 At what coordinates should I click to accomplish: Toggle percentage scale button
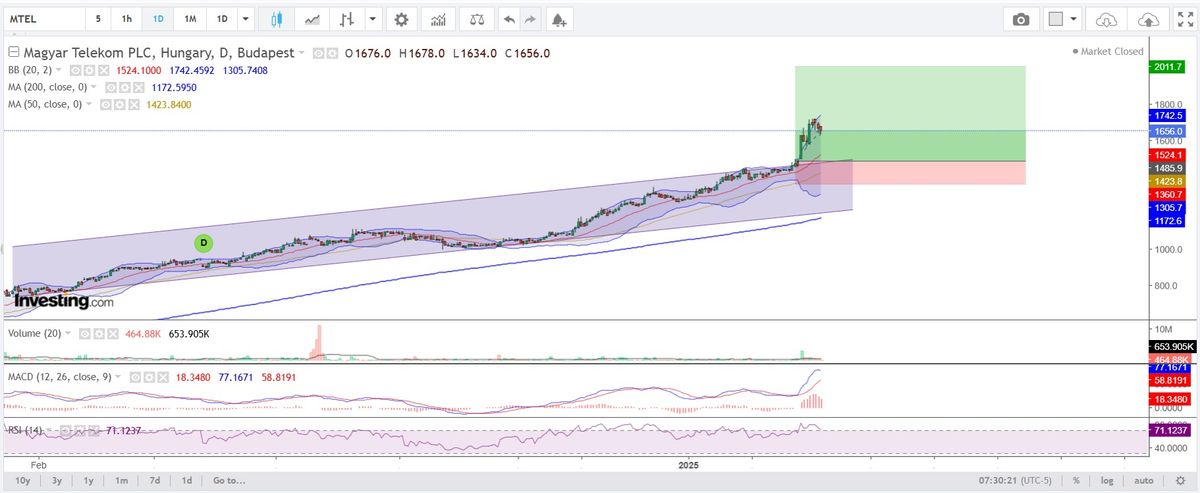click(x=1075, y=481)
